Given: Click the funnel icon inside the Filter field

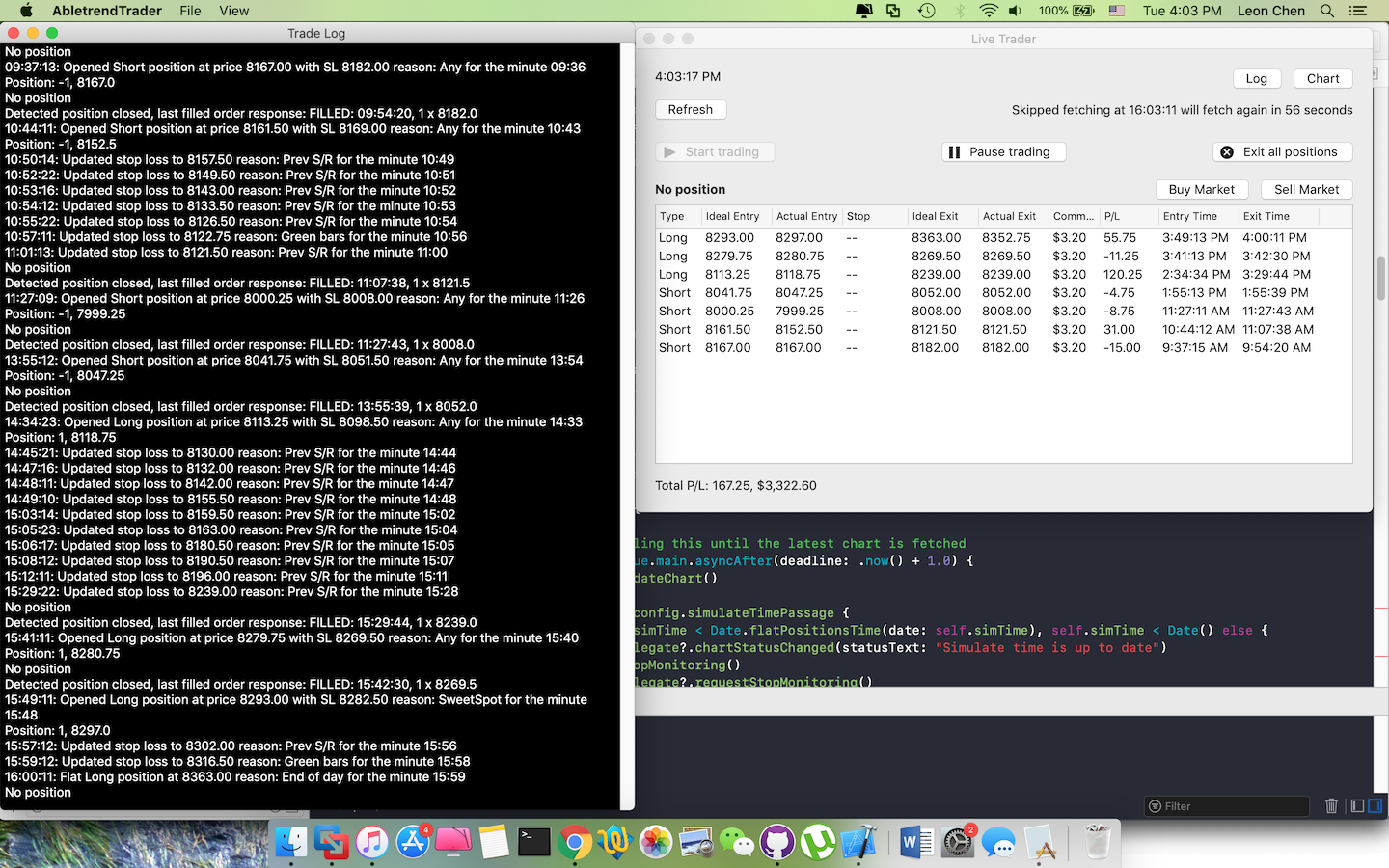Looking at the screenshot, I should click(x=1155, y=805).
